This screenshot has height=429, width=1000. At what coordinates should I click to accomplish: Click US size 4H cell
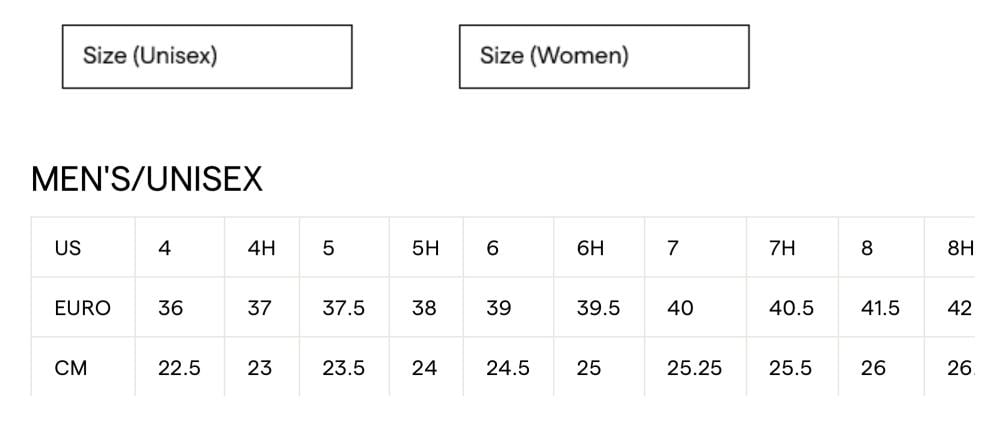coord(261,248)
